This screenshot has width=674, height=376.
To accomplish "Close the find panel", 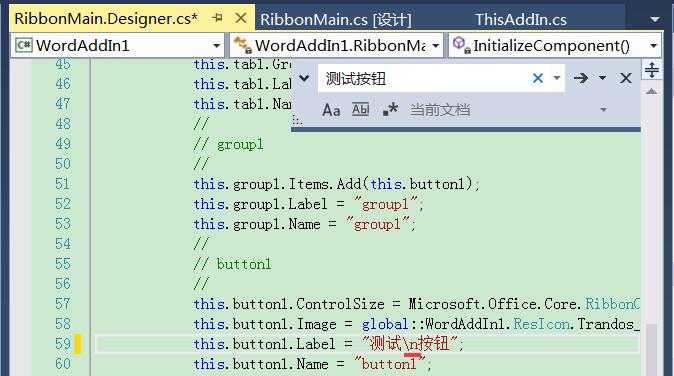I will (626, 78).
